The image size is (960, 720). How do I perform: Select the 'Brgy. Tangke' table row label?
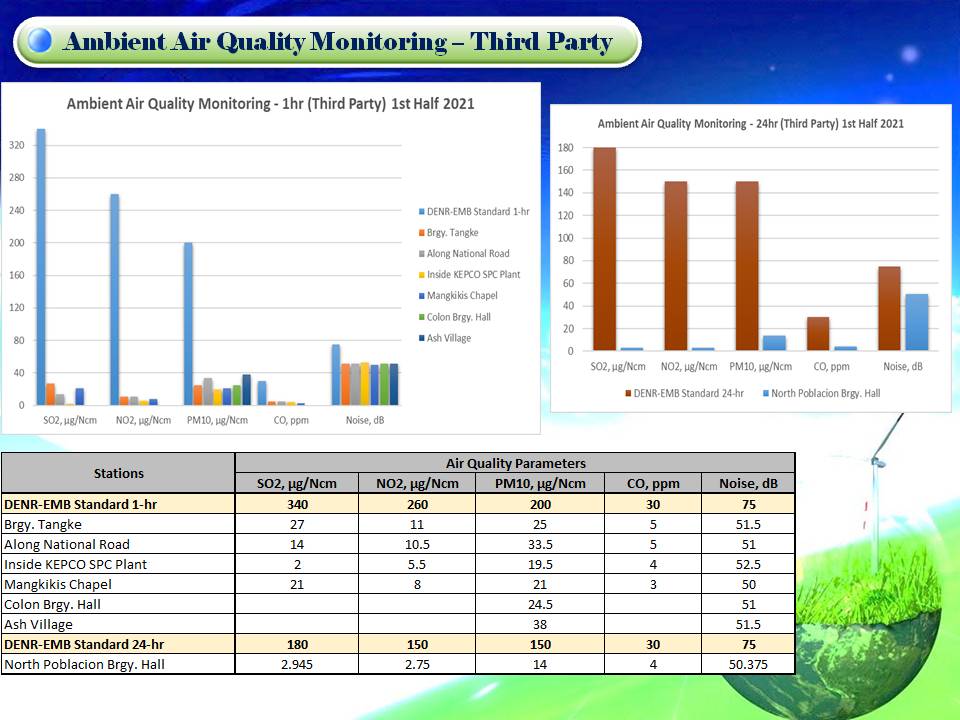click(43, 525)
